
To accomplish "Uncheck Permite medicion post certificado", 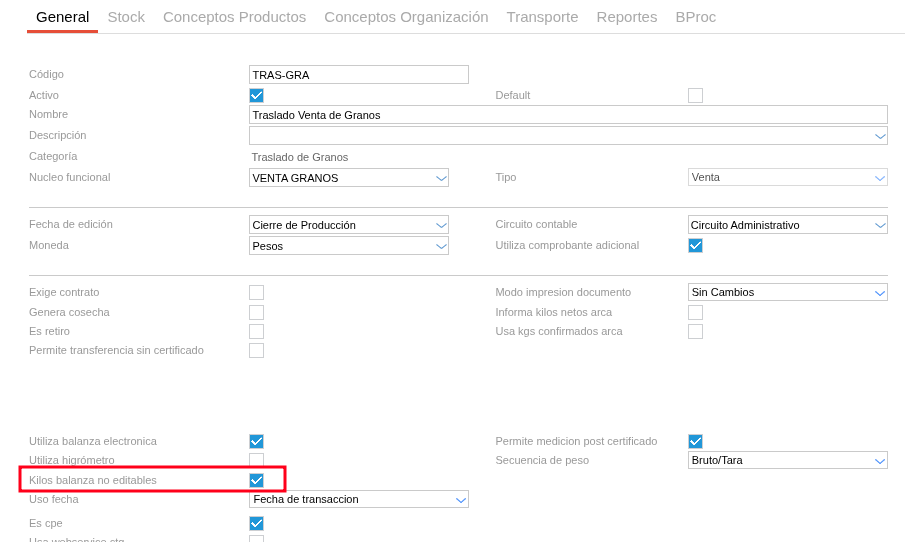I will (x=695, y=442).
